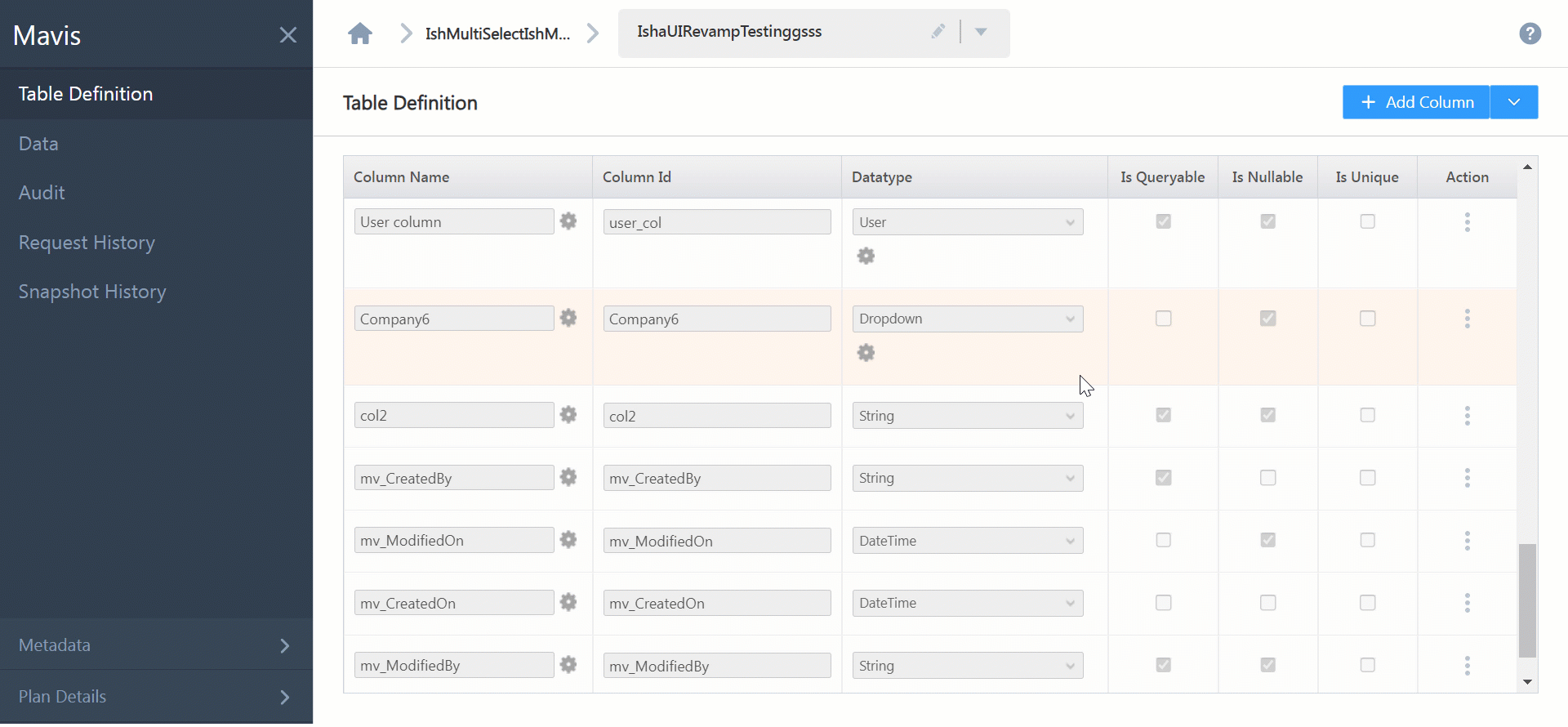Open three-dot action menu for mv_ModifiedOn row
1568x727 pixels.
1467,541
